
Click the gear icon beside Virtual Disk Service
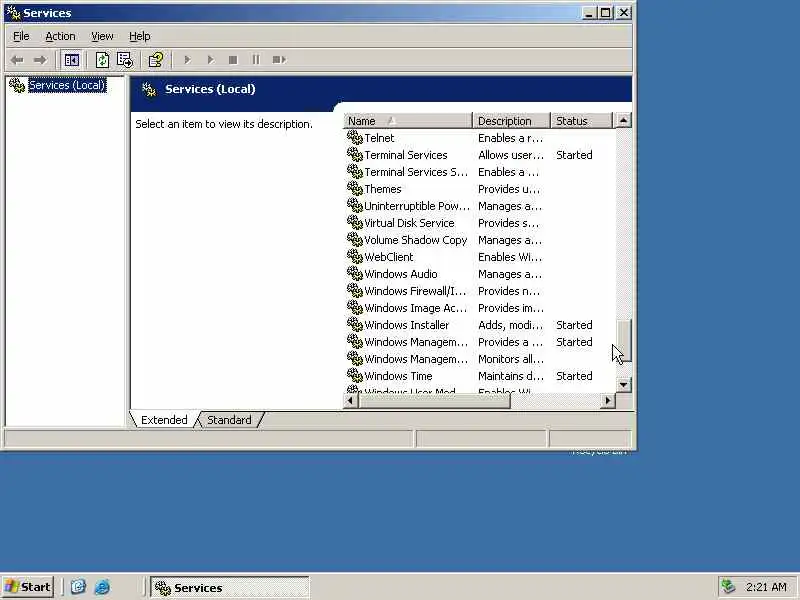(355, 222)
